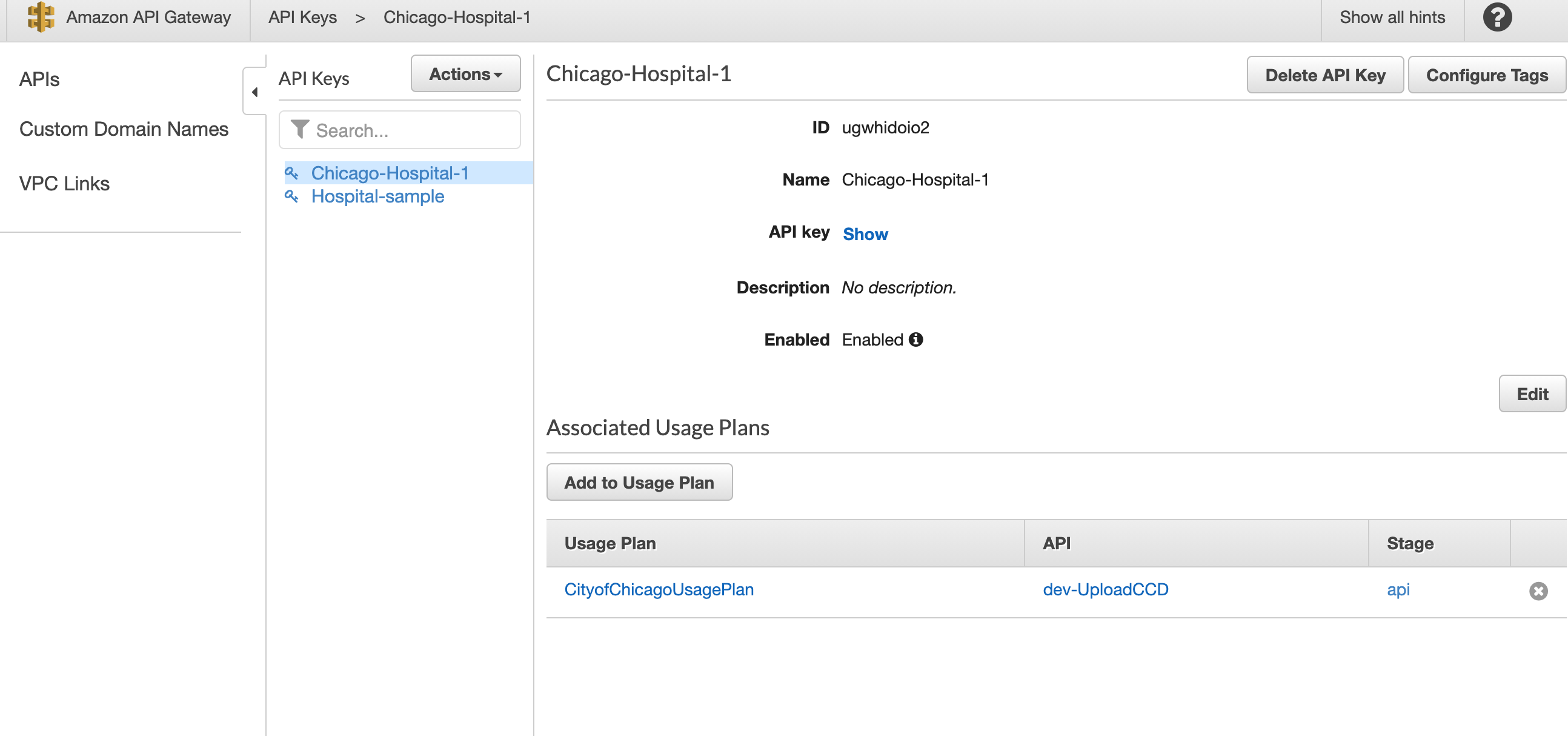Go to Custom Domain Names
1568x736 pixels.
[x=124, y=129]
